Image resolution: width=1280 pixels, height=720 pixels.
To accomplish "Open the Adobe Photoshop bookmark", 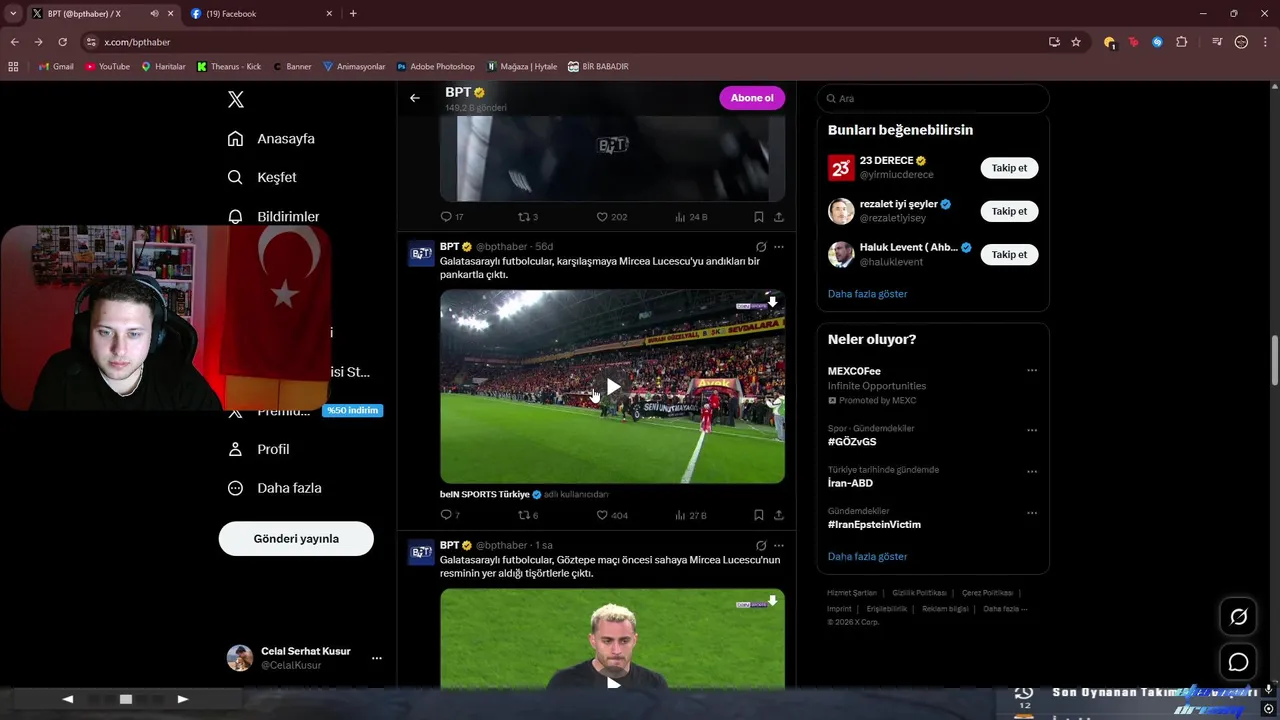I will click(436, 66).
